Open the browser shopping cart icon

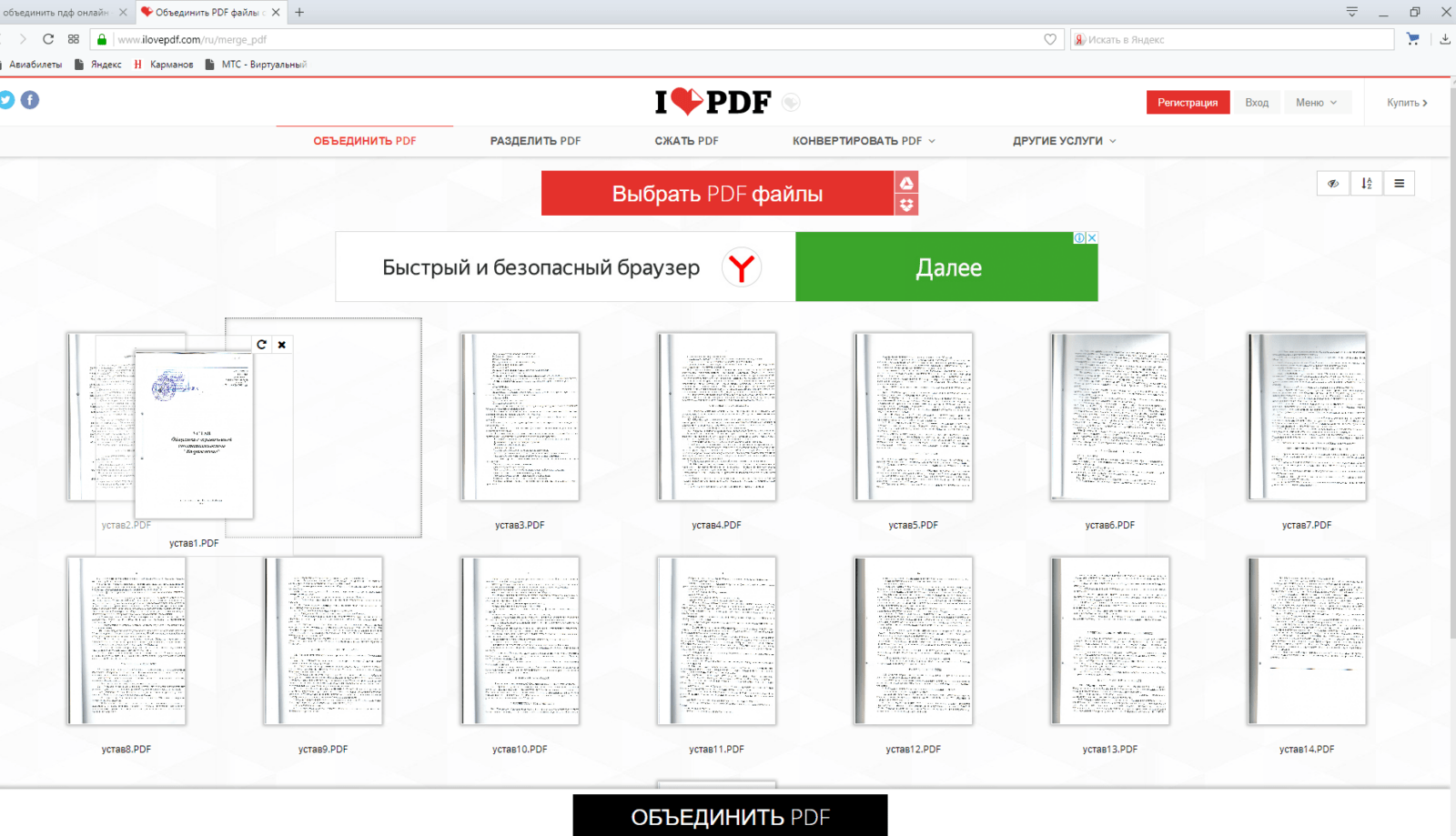point(1412,39)
